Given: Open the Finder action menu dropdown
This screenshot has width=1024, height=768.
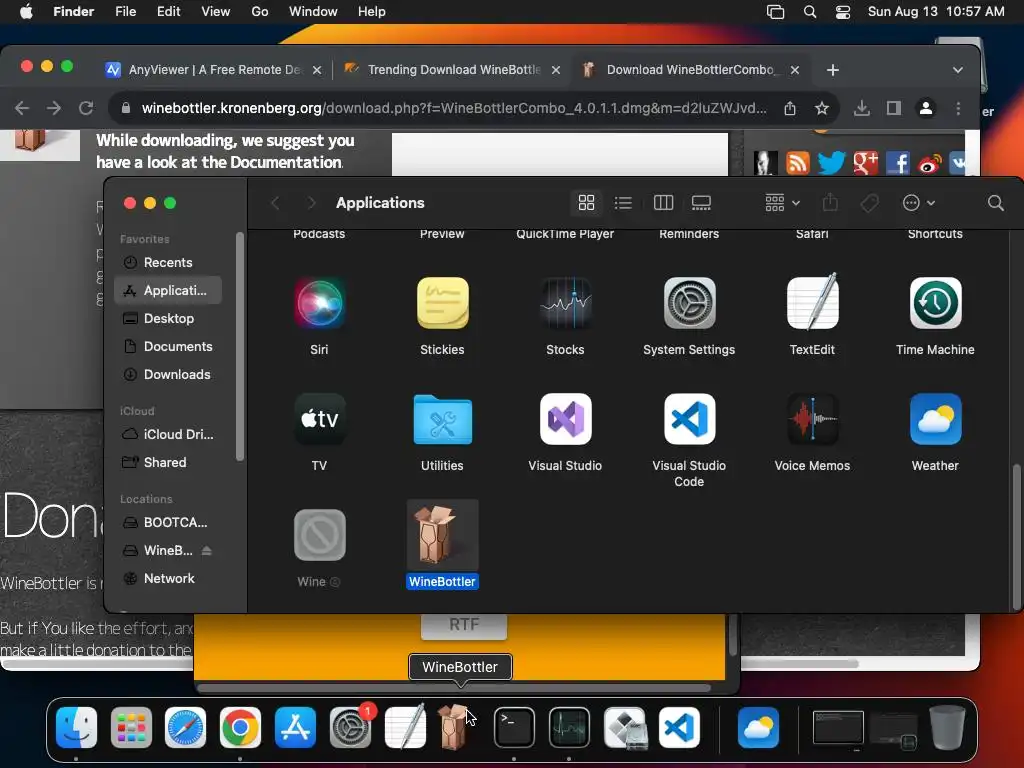Looking at the screenshot, I should click(x=918, y=202).
